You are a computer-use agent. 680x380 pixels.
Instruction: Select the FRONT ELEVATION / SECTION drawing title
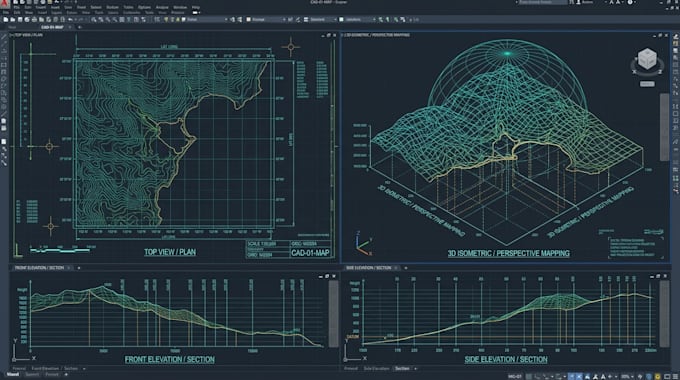[170, 360]
